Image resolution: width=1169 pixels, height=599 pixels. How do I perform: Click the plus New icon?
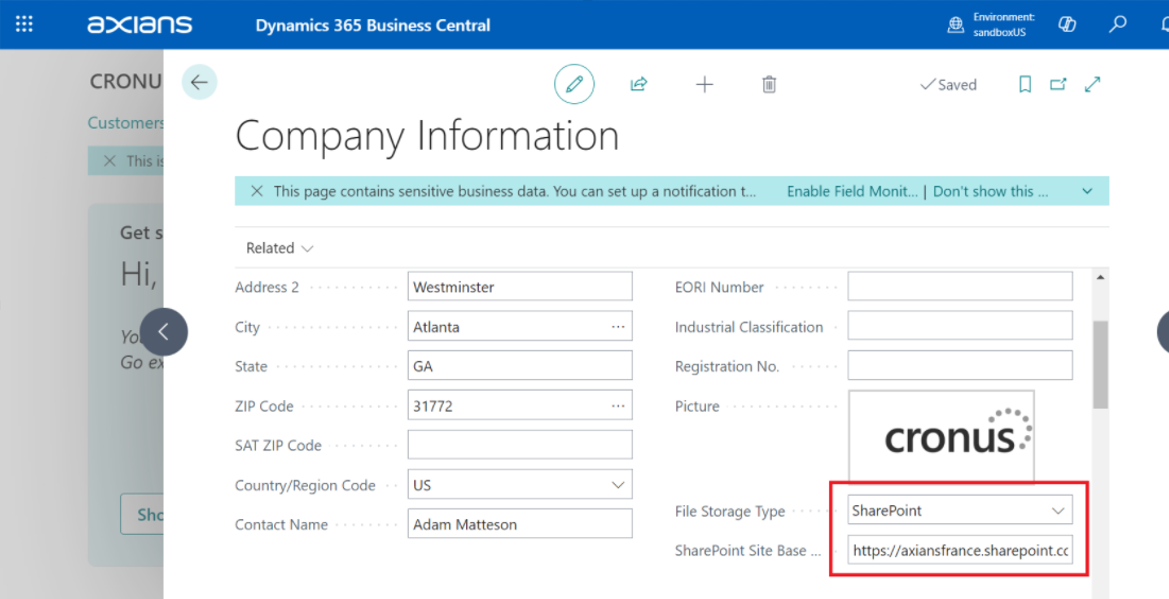click(704, 85)
